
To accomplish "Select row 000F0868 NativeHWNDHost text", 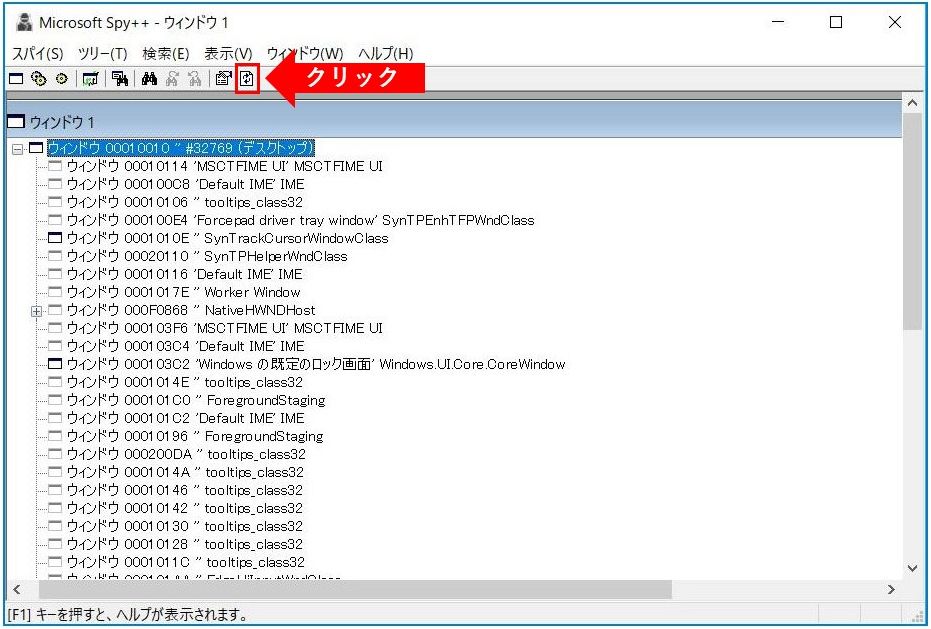I will [x=191, y=310].
